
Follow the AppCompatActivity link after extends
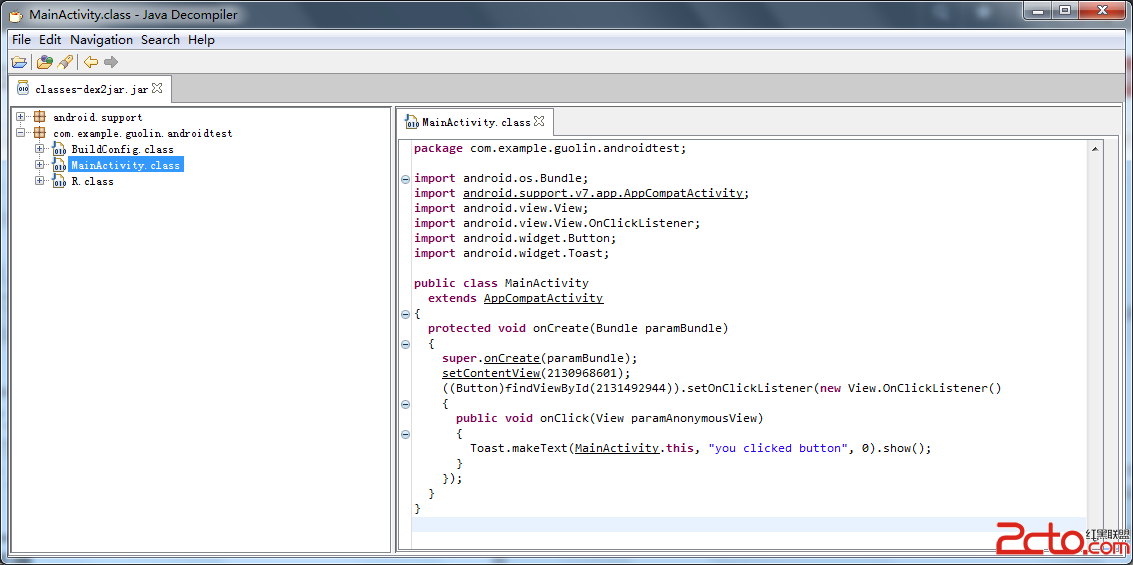click(x=543, y=298)
